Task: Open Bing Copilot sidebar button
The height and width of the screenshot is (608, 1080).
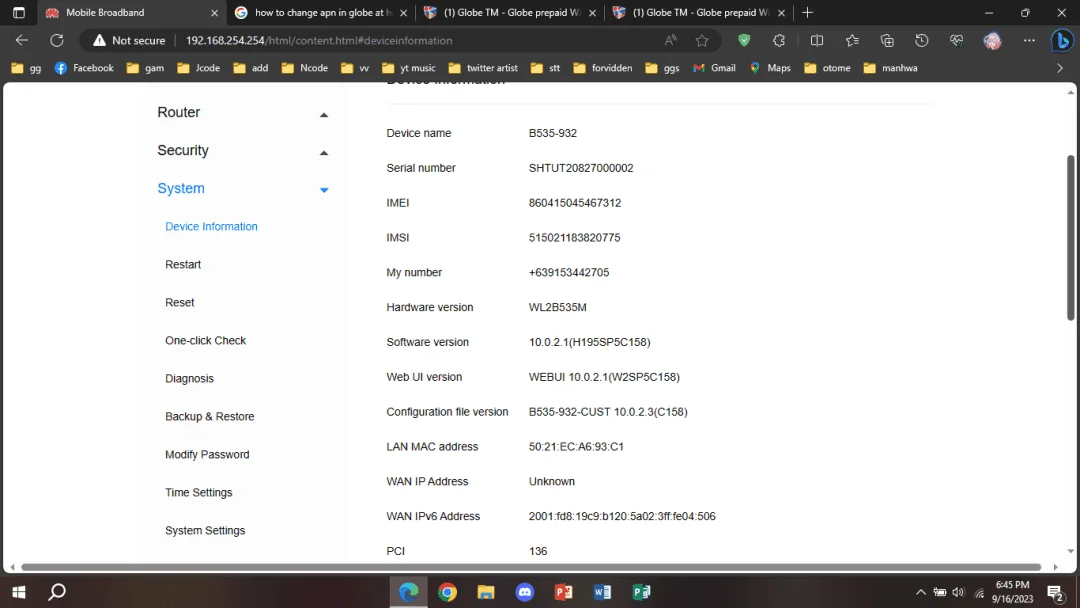Action: tap(1063, 41)
